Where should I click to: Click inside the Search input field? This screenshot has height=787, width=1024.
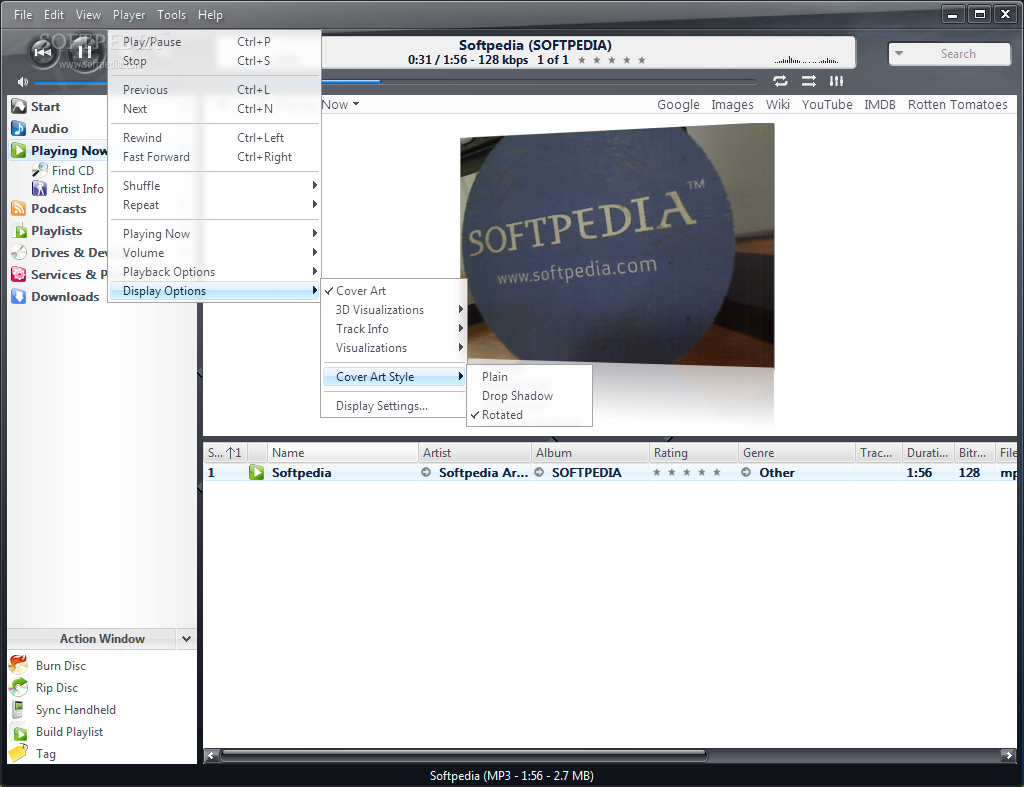tap(958, 54)
